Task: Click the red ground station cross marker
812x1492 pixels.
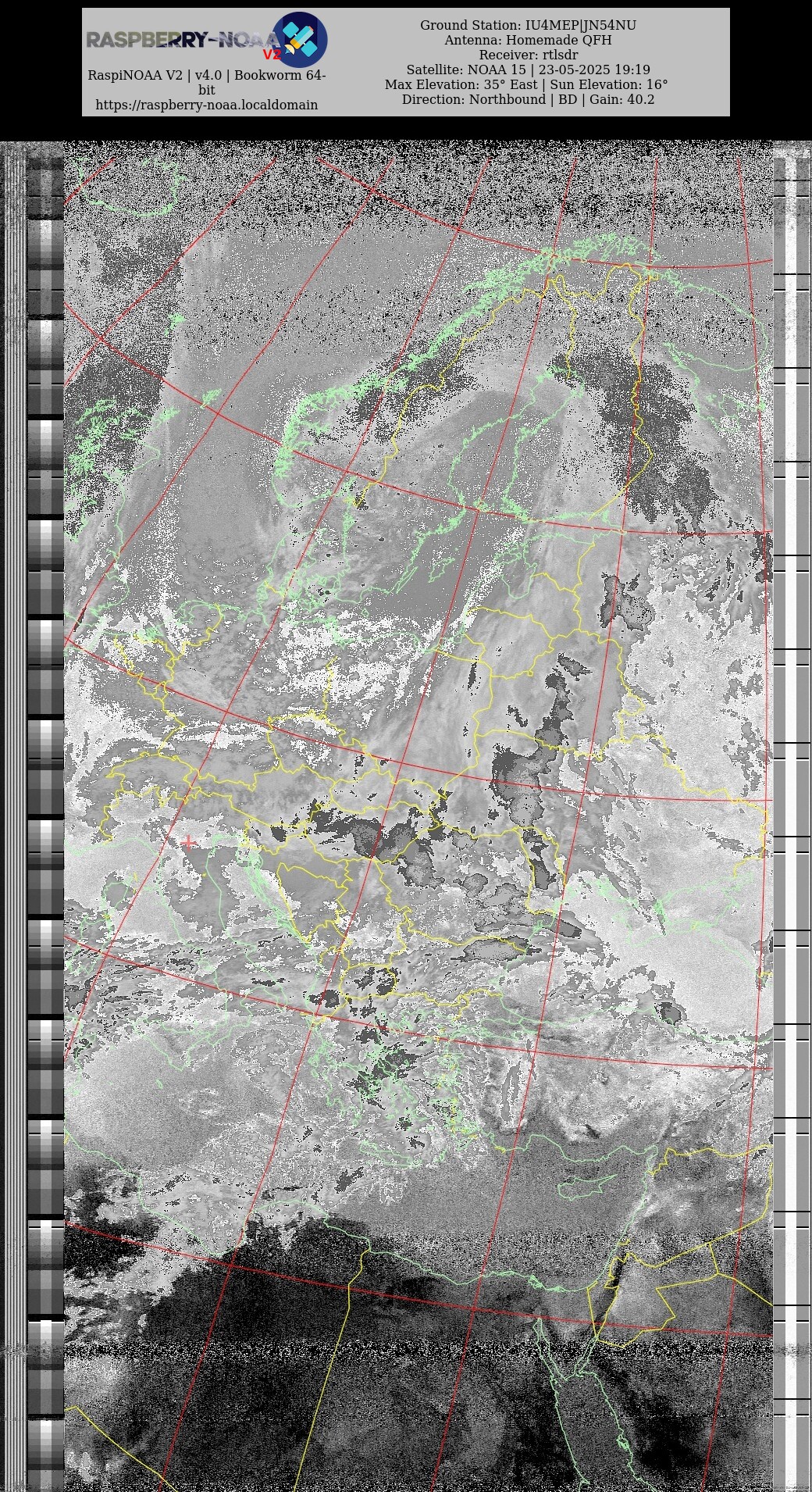Action: (x=188, y=841)
